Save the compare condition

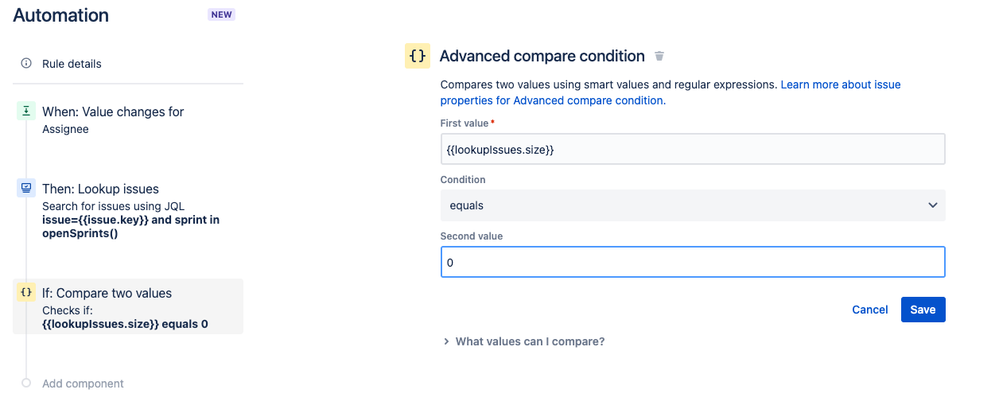(x=923, y=310)
